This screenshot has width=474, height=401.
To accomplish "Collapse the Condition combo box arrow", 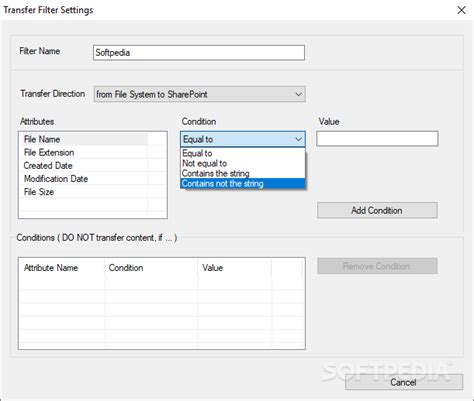I will click(x=298, y=139).
